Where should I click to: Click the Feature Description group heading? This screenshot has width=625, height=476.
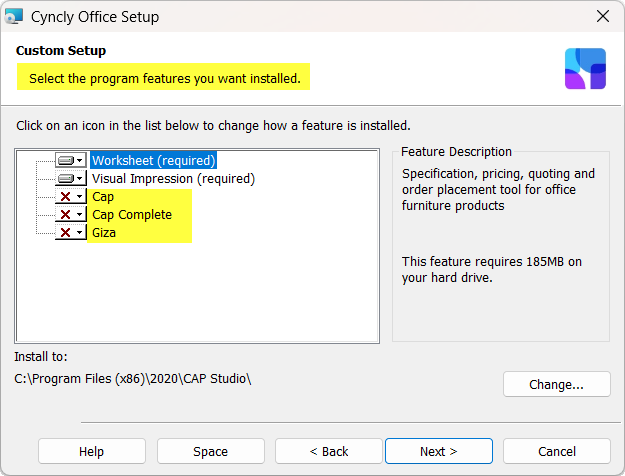pyautogui.click(x=456, y=151)
